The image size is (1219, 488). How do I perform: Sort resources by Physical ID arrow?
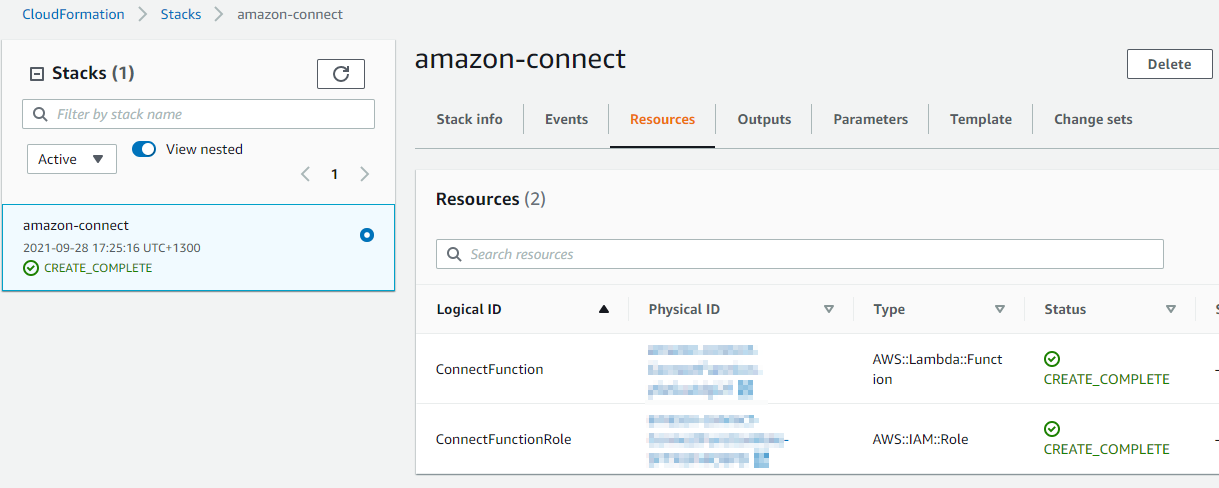point(828,310)
